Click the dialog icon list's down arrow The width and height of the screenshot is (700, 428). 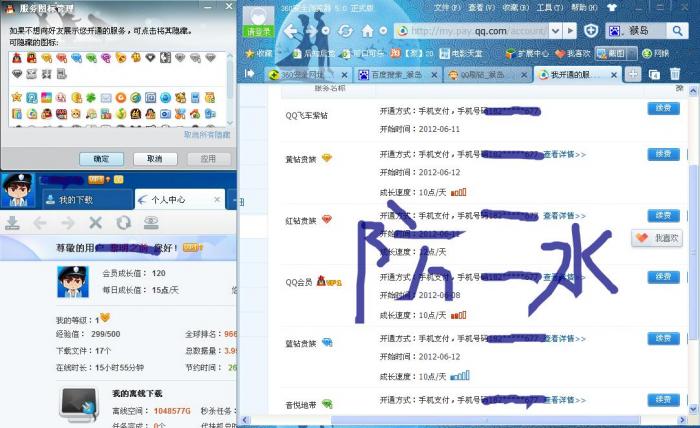click(230, 122)
